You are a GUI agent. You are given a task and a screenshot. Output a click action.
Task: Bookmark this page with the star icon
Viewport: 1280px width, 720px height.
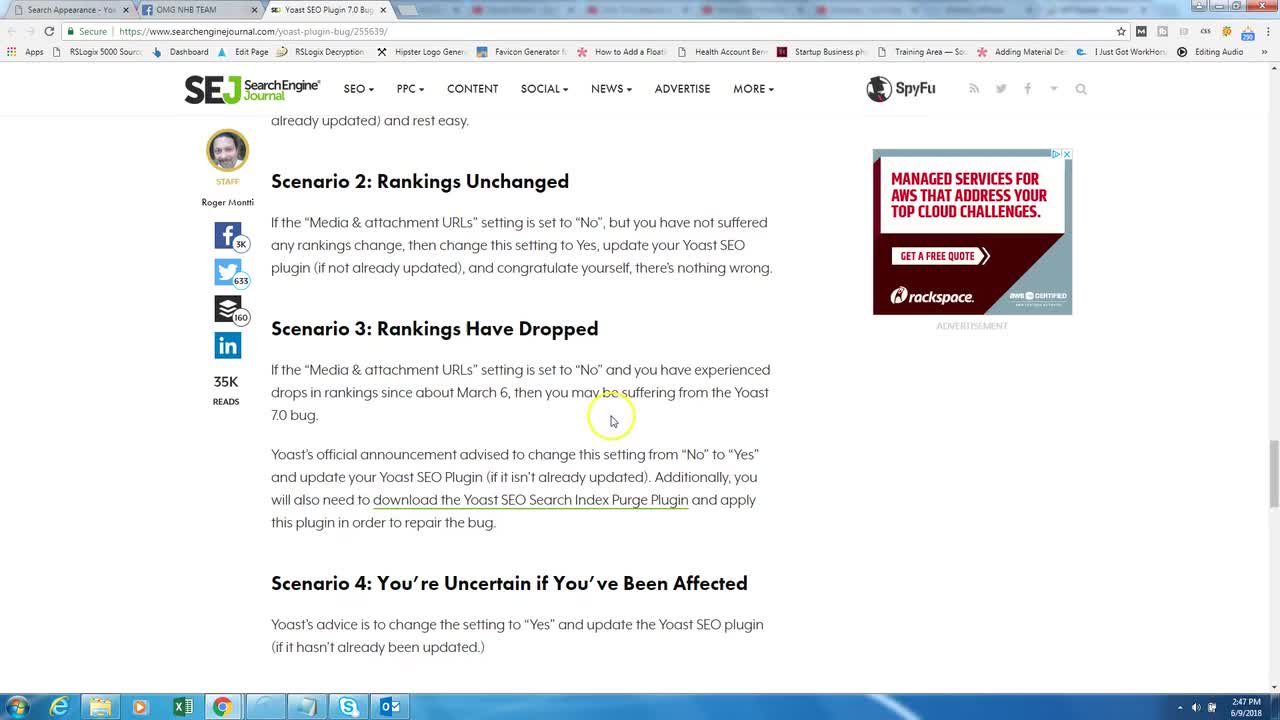tap(1121, 31)
